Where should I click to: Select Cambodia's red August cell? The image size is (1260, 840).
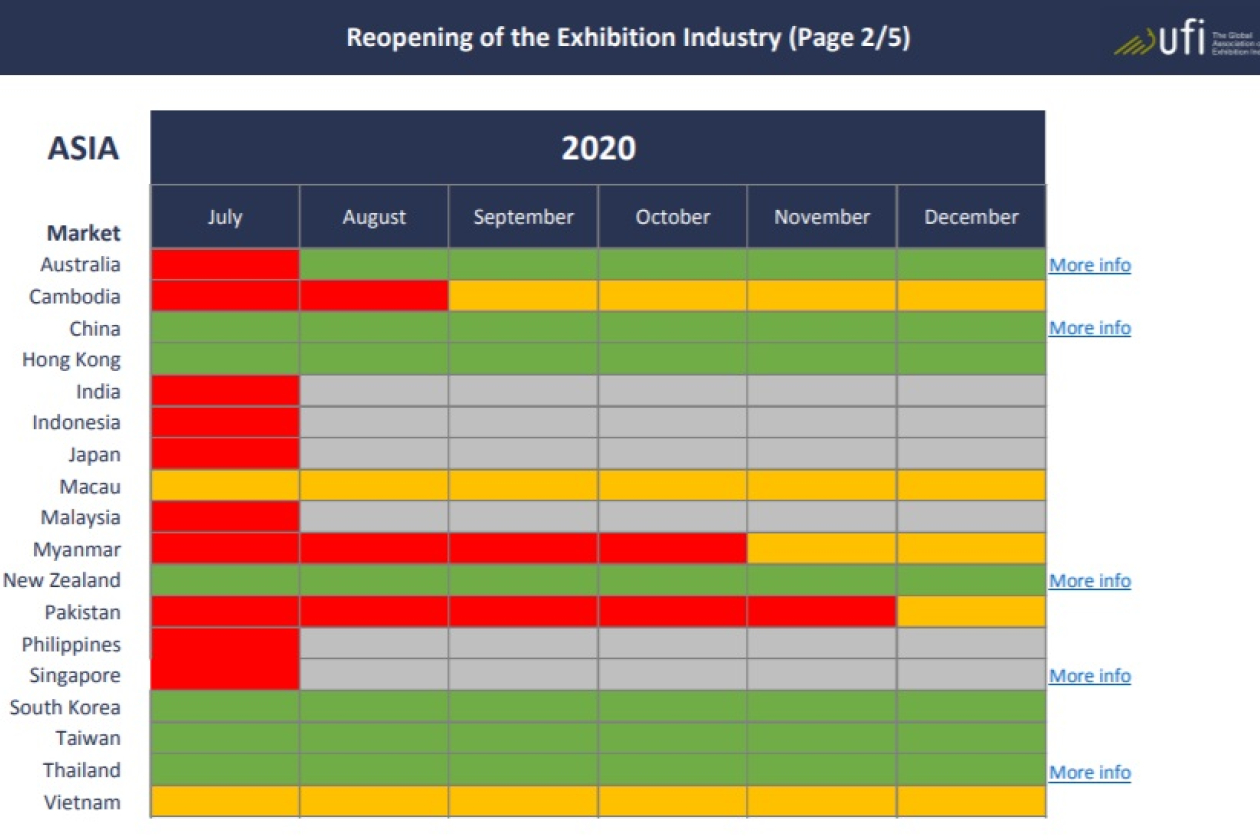[x=374, y=296]
